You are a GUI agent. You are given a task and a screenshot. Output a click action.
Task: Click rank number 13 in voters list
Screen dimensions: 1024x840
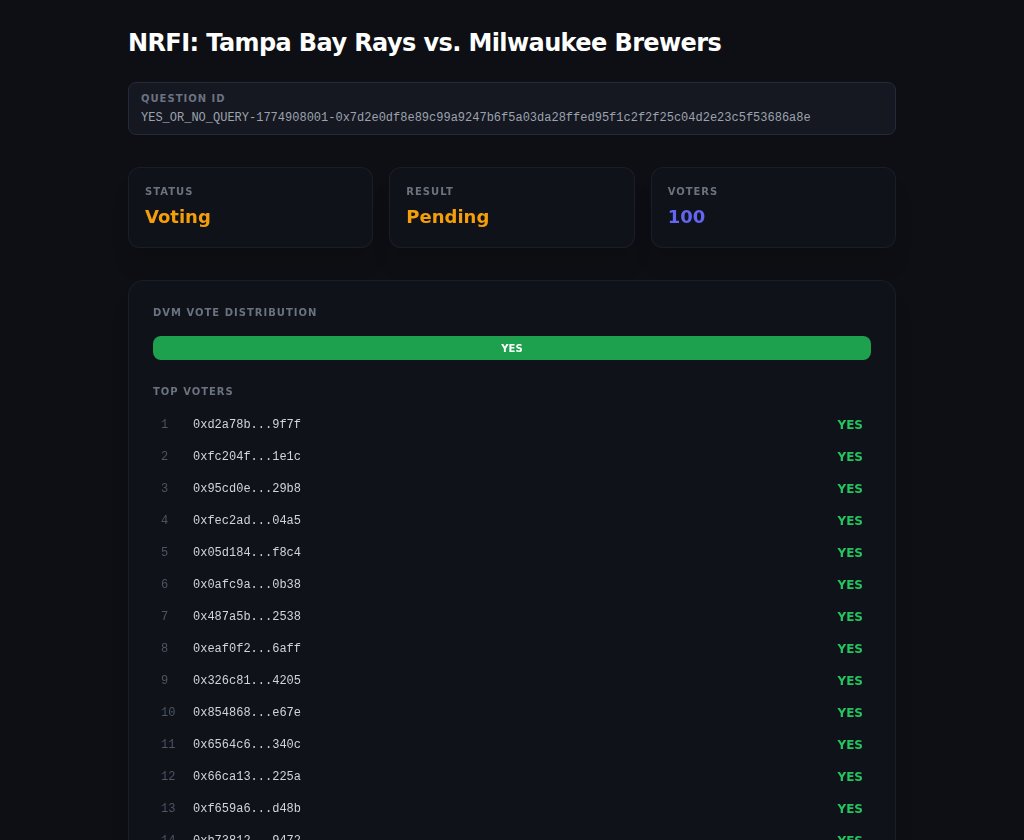tap(168, 809)
